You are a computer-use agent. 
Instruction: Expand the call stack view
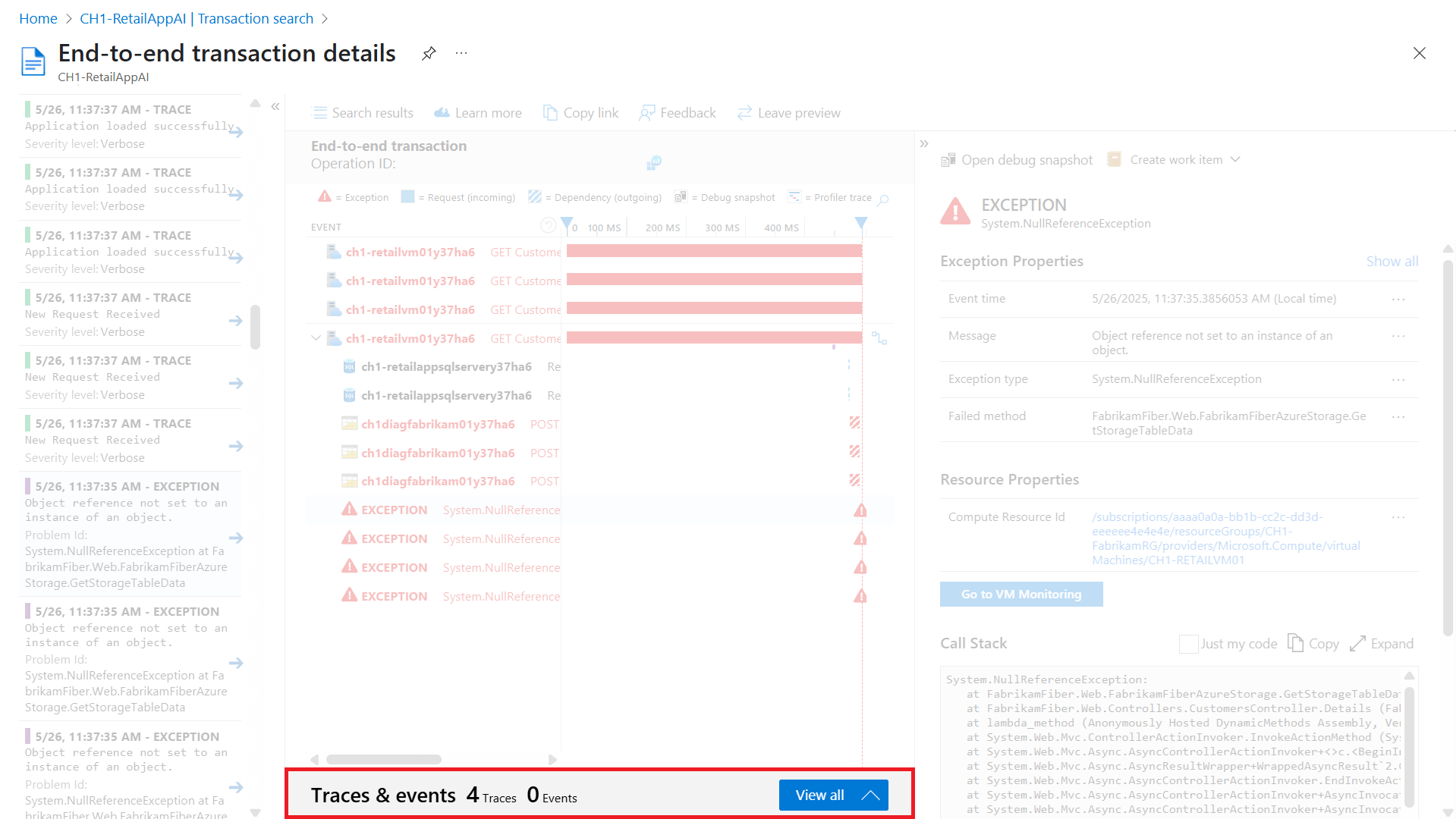pyautogui.click(x=1382, y=644)
